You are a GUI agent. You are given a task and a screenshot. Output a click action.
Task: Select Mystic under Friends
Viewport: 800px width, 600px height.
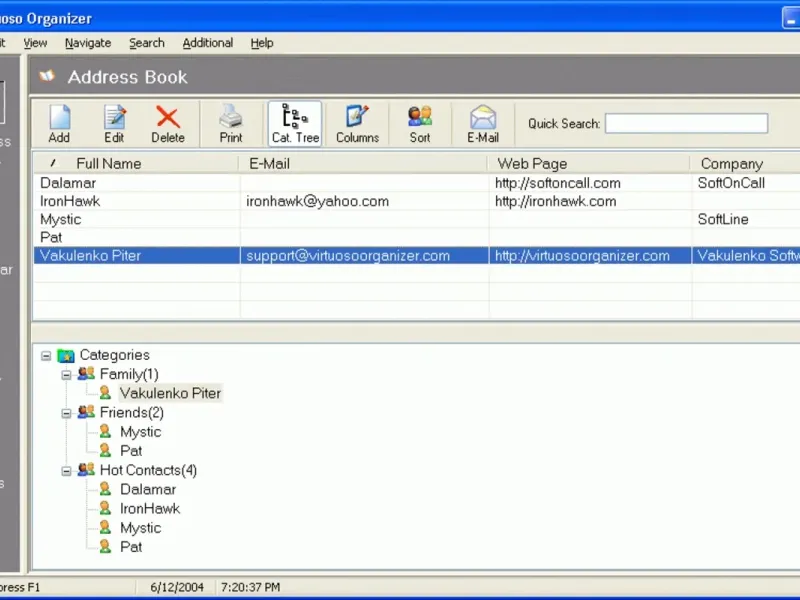(x=141, y=432)
